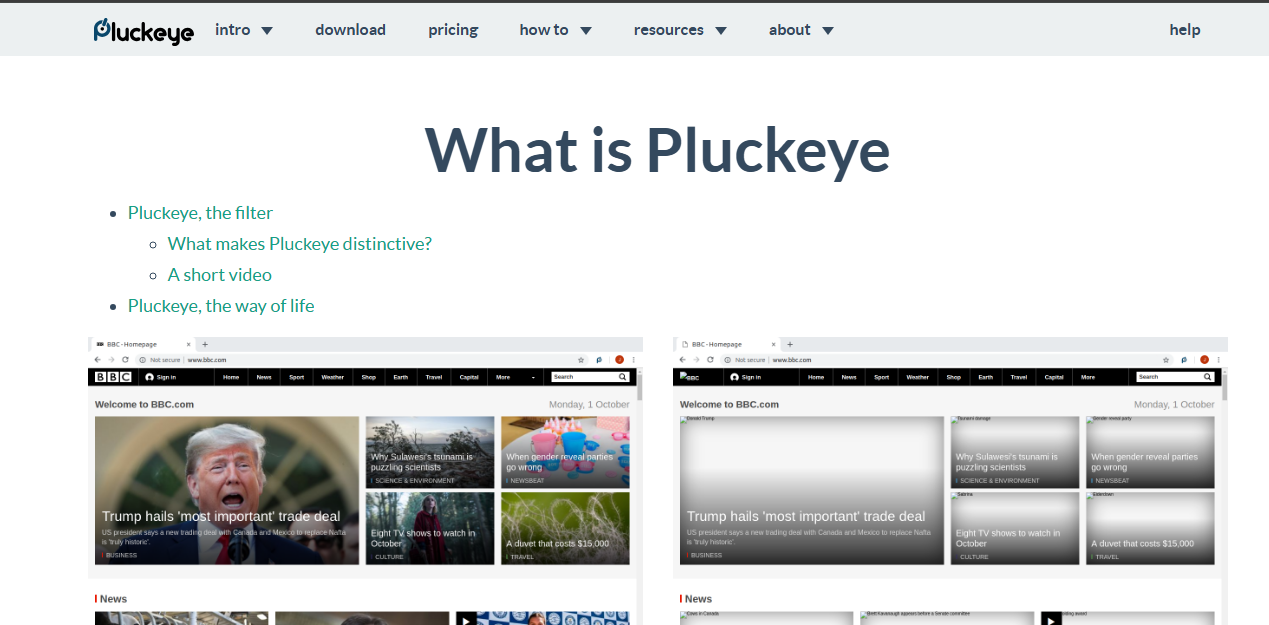Click the magnifier icon in BBC's search box

(623, 377)
